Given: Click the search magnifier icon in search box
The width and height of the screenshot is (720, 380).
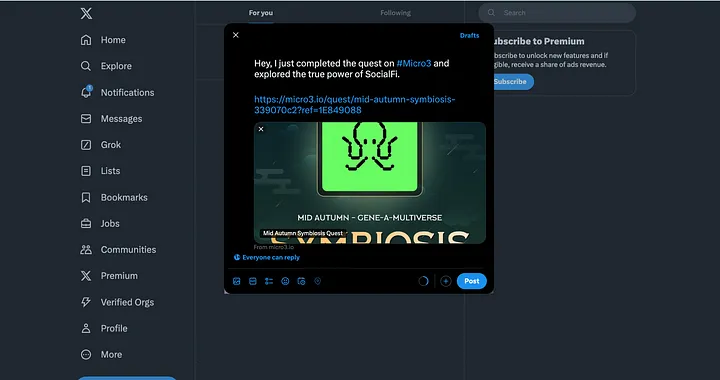Looking at the screenshot, I should (491, 13).
